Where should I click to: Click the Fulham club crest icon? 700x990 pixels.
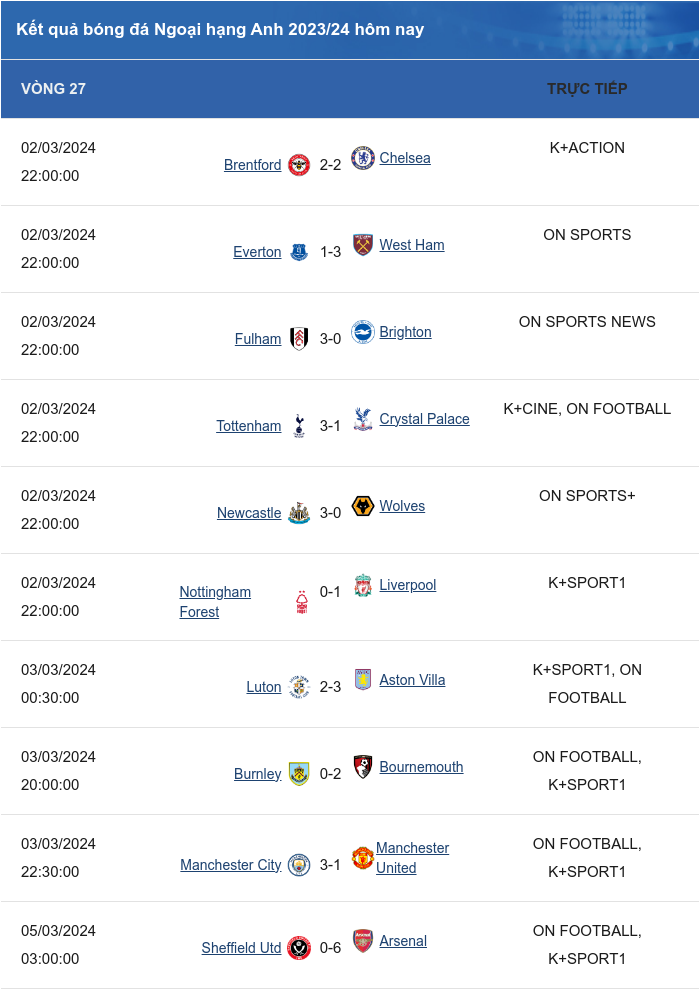point(299,338)
